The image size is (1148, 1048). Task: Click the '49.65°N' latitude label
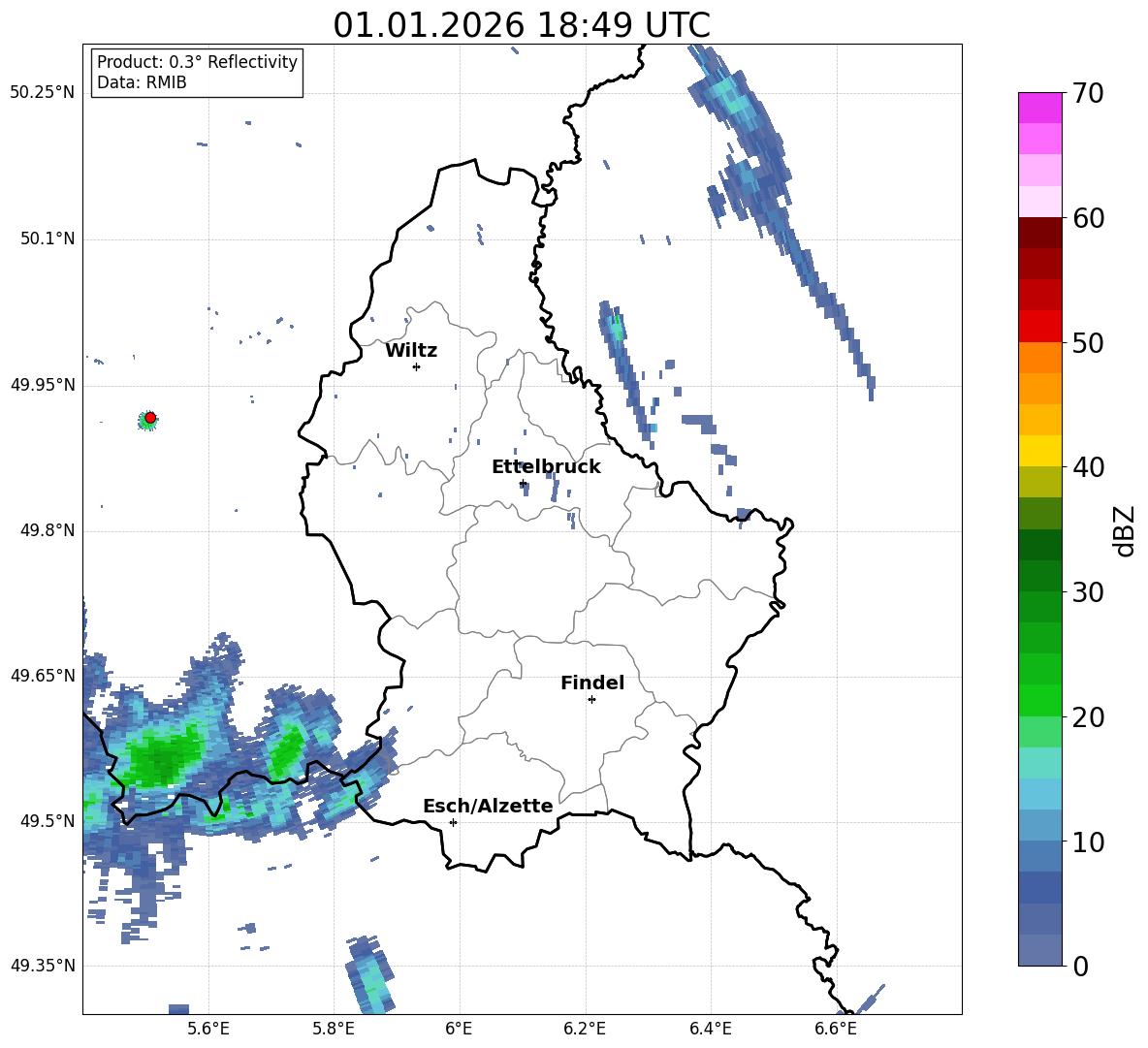pyautogui.click(x=43, y=676)
